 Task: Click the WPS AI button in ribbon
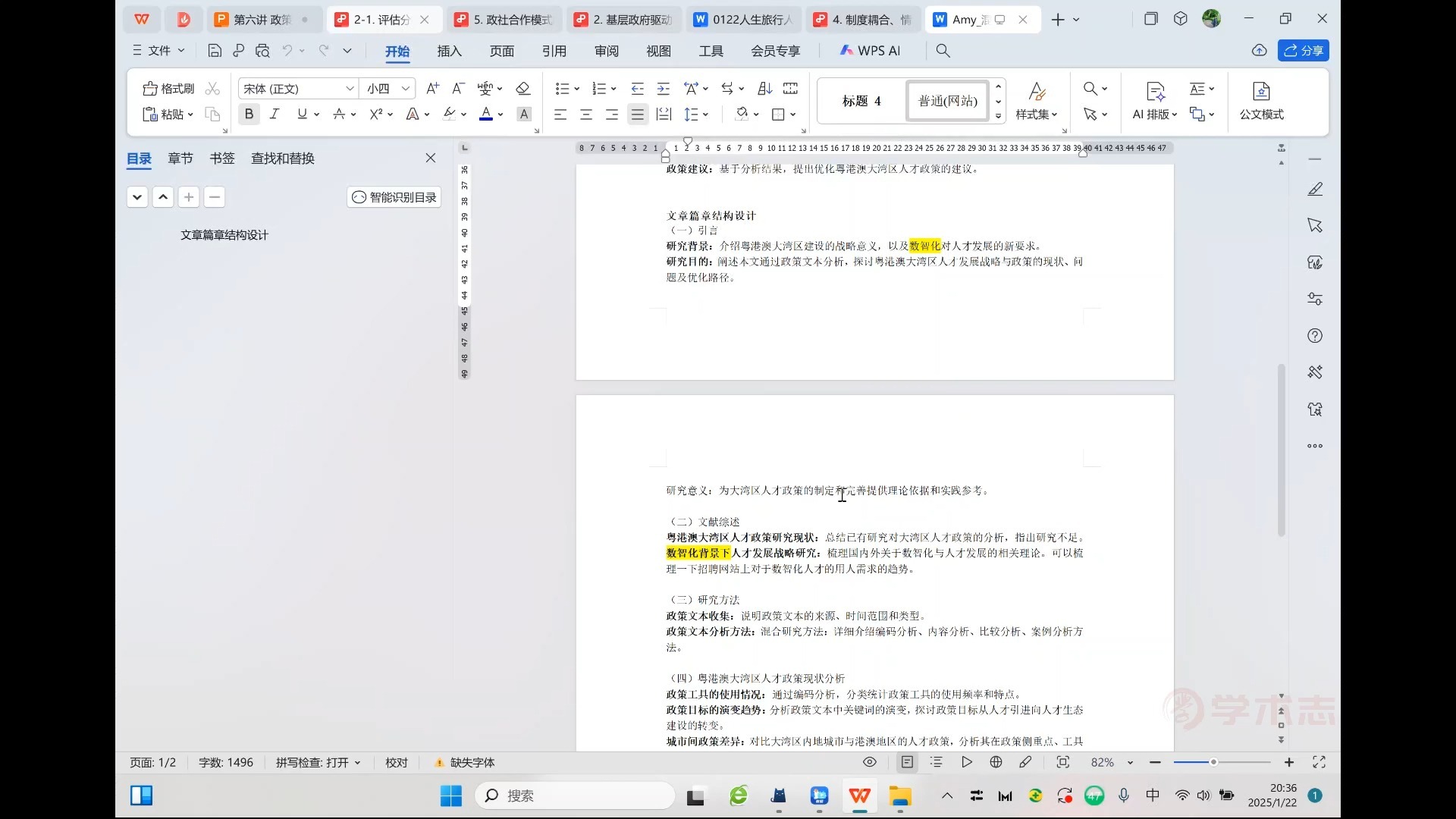[871, 51]
